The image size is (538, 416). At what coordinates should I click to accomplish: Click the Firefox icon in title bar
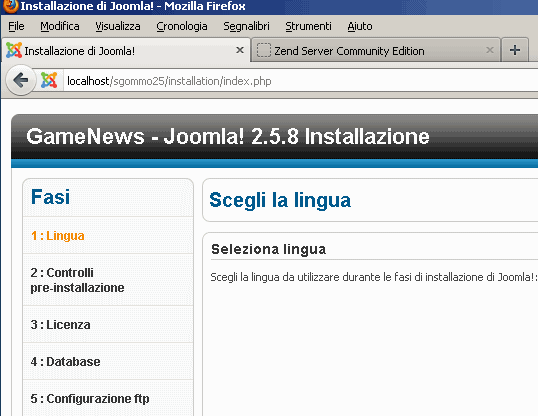(10, 6)
